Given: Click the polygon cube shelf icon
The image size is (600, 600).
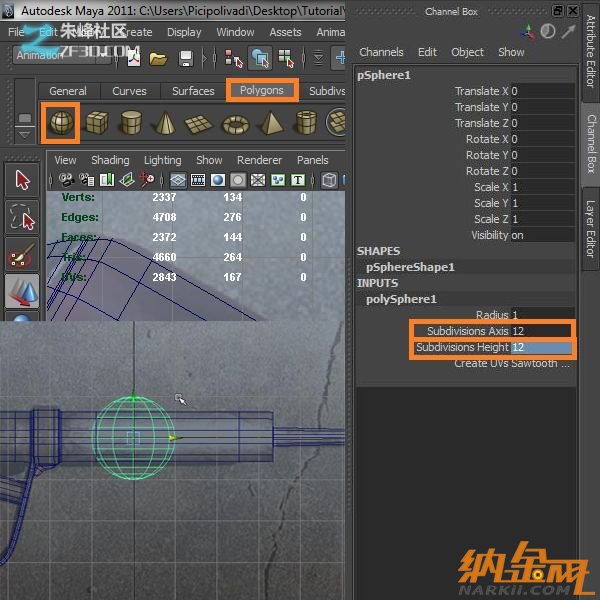Looking at the screenshot, I should coord(96,123).
